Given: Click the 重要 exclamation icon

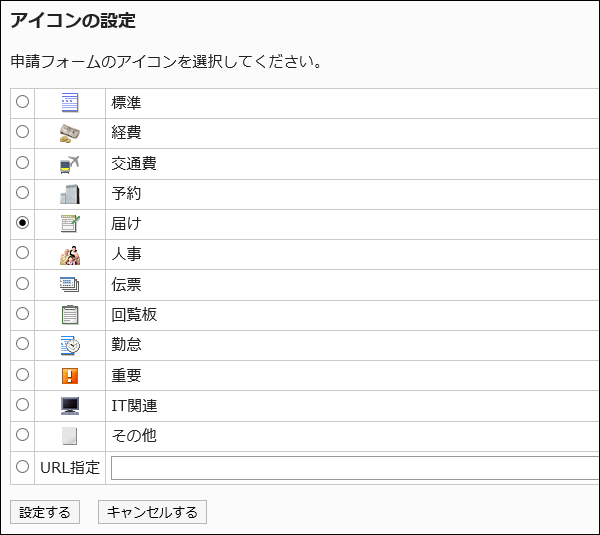Looking at the screenshot, I should tap(69, 376).
